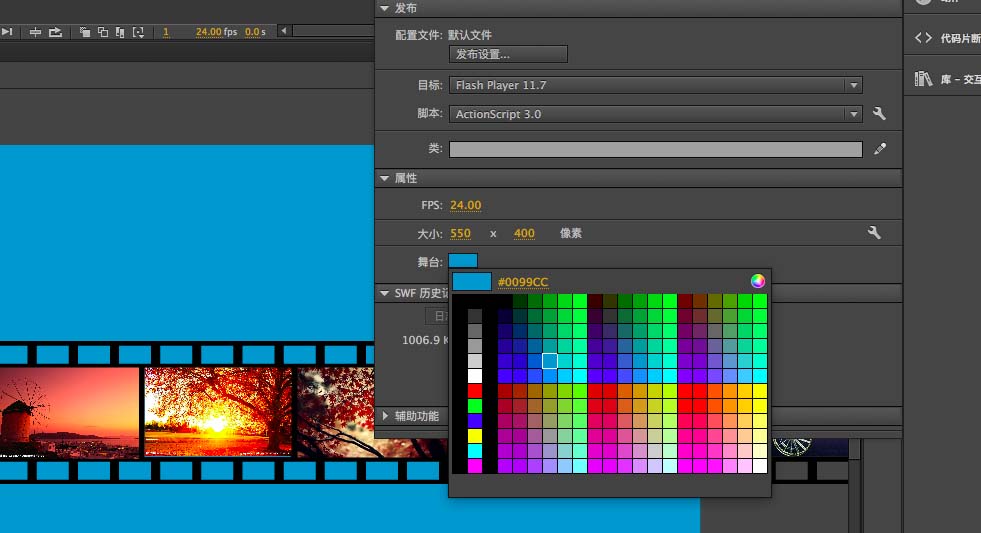This screenshot has height=533, width=981.
Task: Click current color preview in swatch popup
Action: point(472,282)
